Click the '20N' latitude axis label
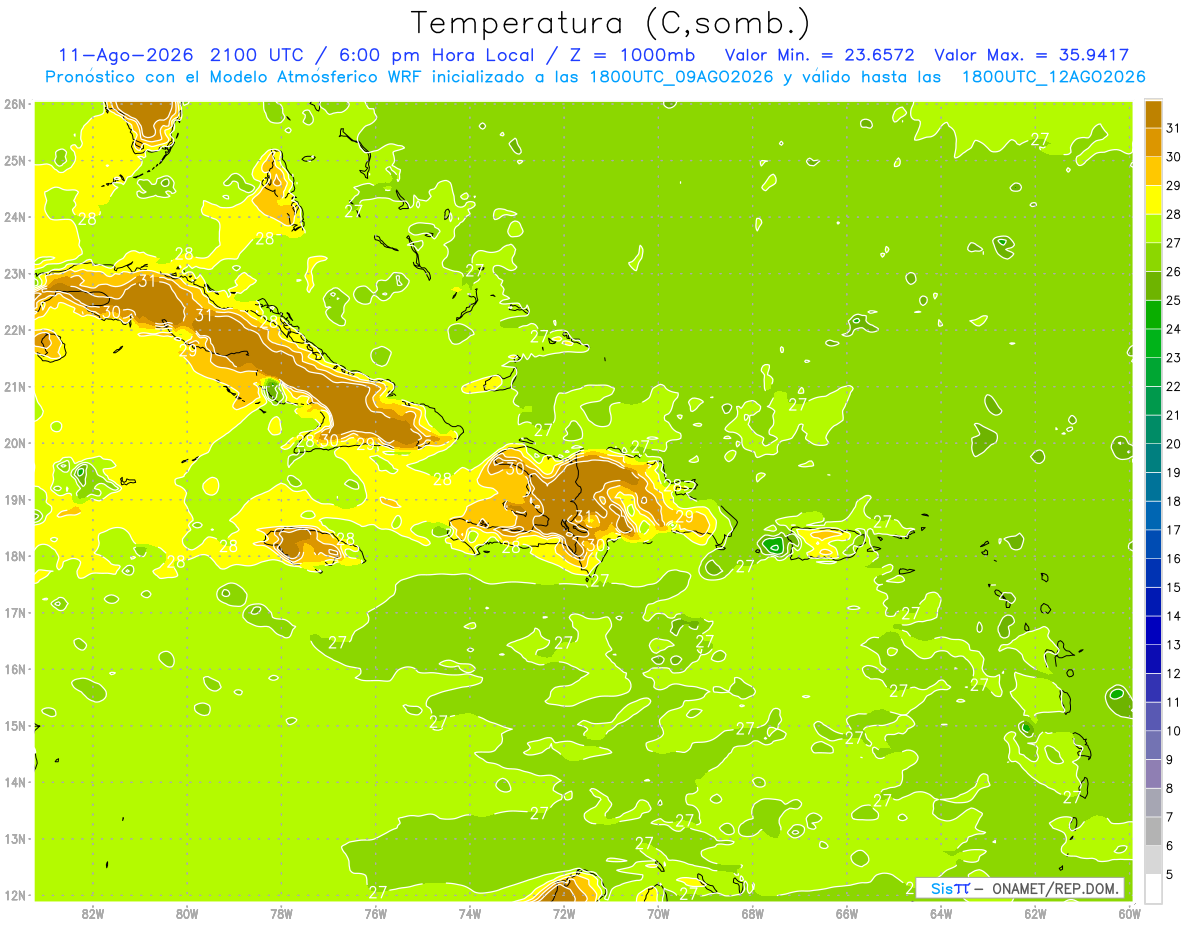The width and height of the screenshot is (1200, 927). [x=14, y=443]
